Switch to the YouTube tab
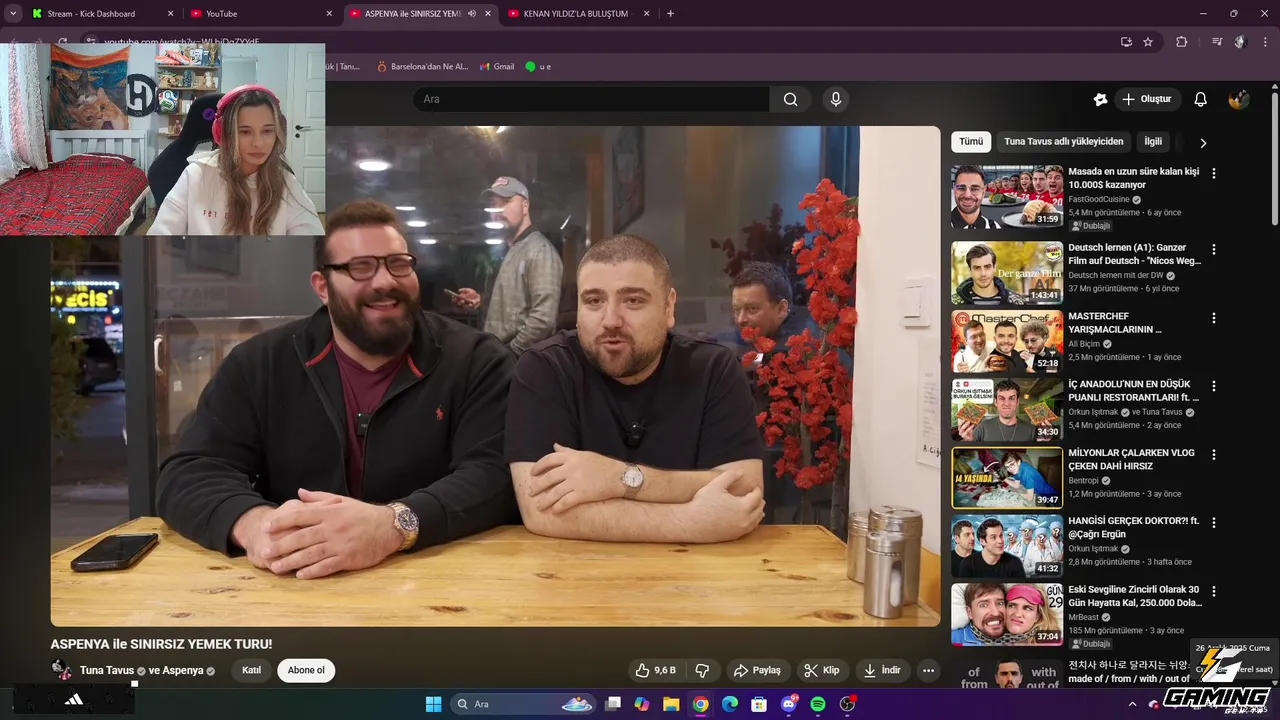 tap(262, 14)
